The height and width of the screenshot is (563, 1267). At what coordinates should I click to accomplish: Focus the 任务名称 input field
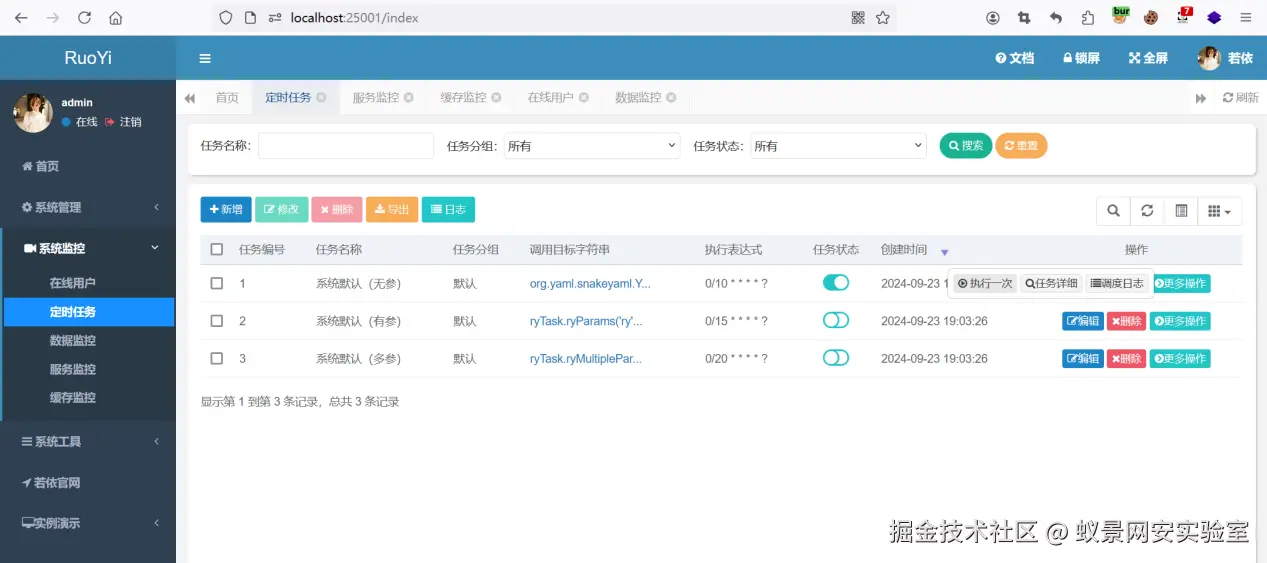[x=346, y=146]
